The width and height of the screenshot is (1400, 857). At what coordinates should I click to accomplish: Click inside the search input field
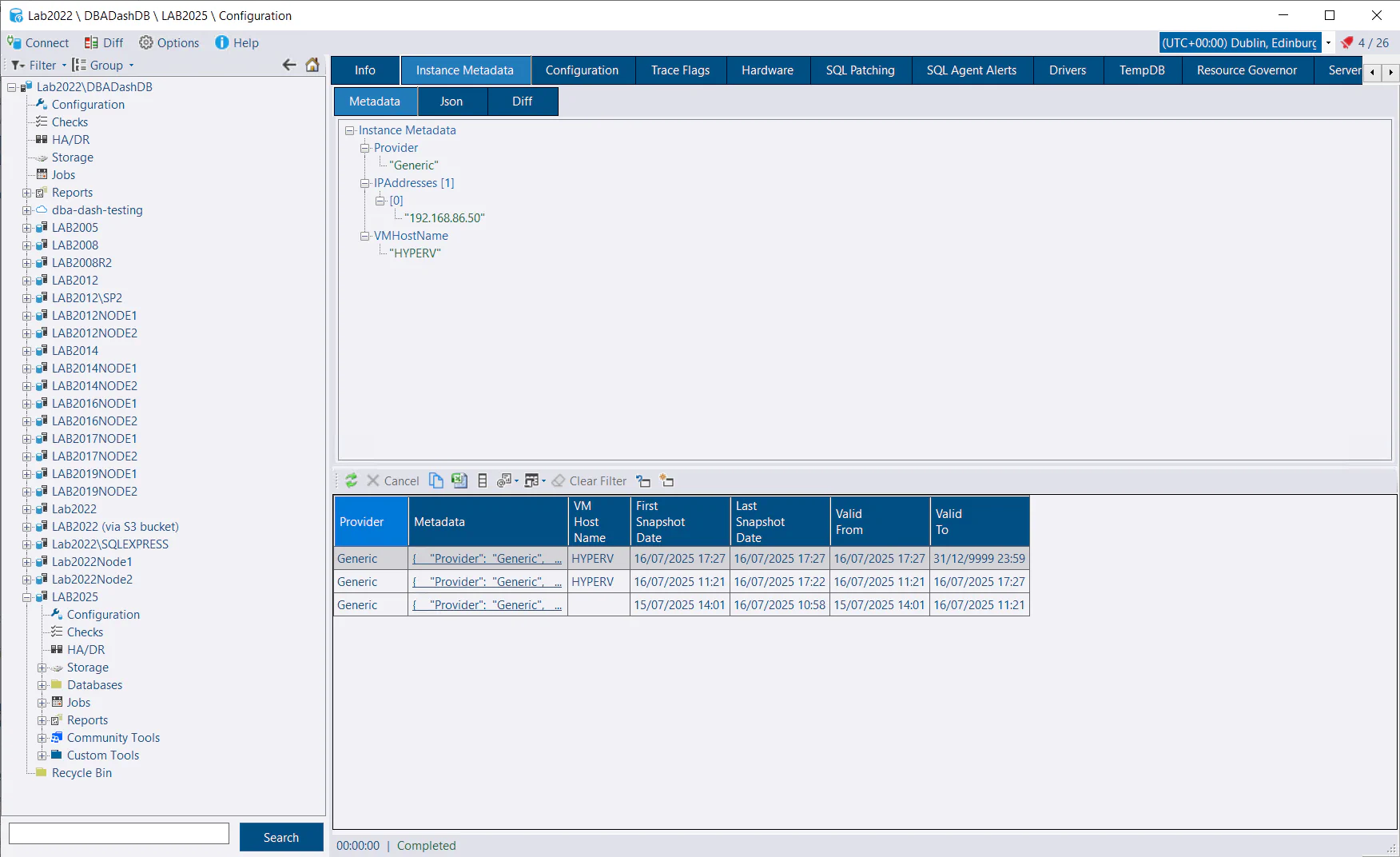coord(118,832)
